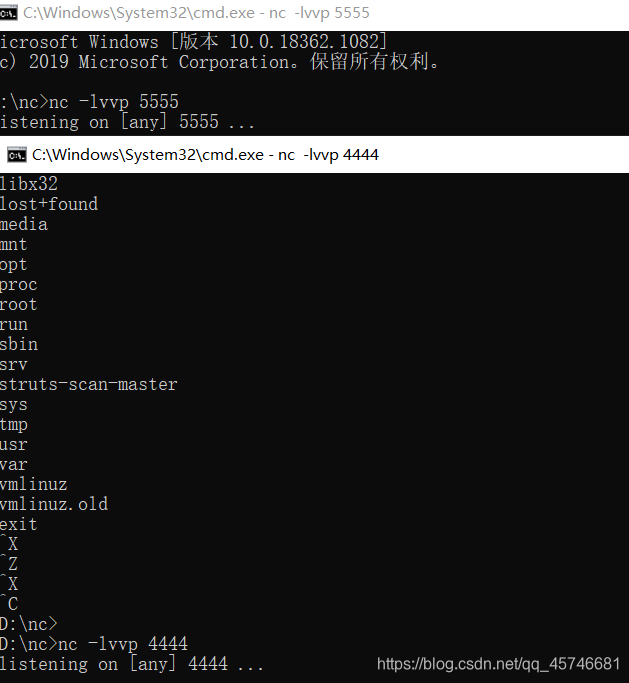Click the 'vmlinuz' entry without .old suffix

[34, 484]
